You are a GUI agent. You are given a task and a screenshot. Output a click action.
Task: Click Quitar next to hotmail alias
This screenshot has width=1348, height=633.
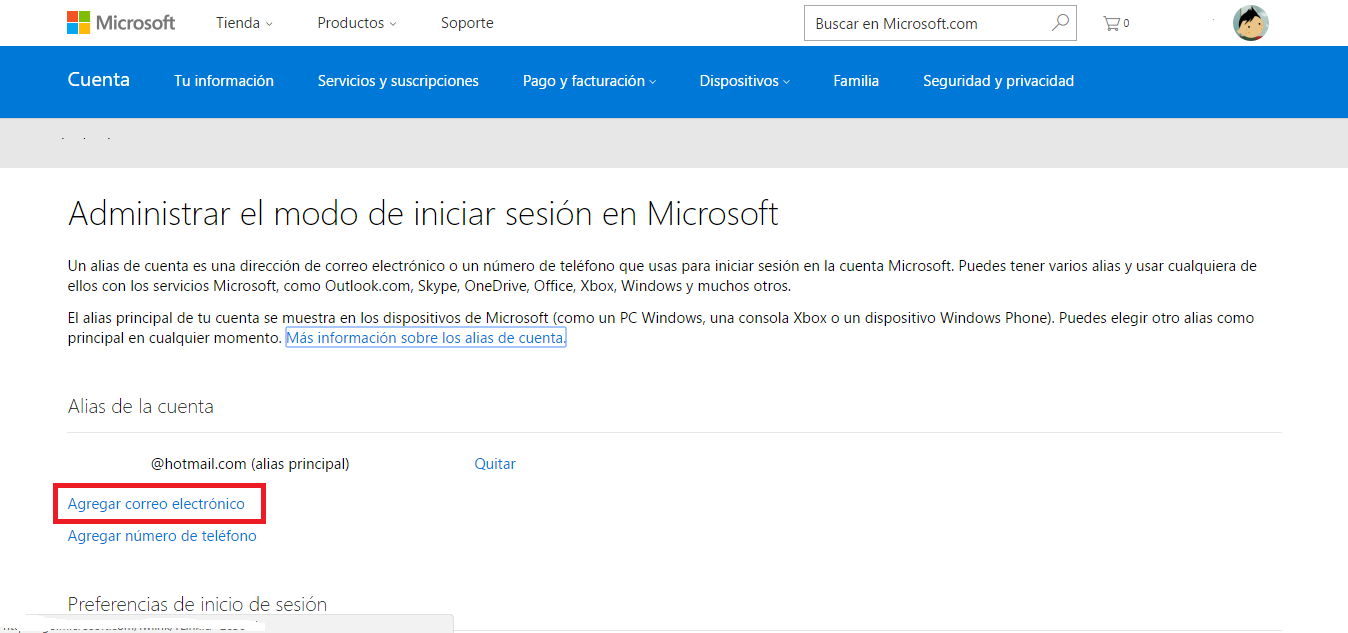click(x=495, y=464)
